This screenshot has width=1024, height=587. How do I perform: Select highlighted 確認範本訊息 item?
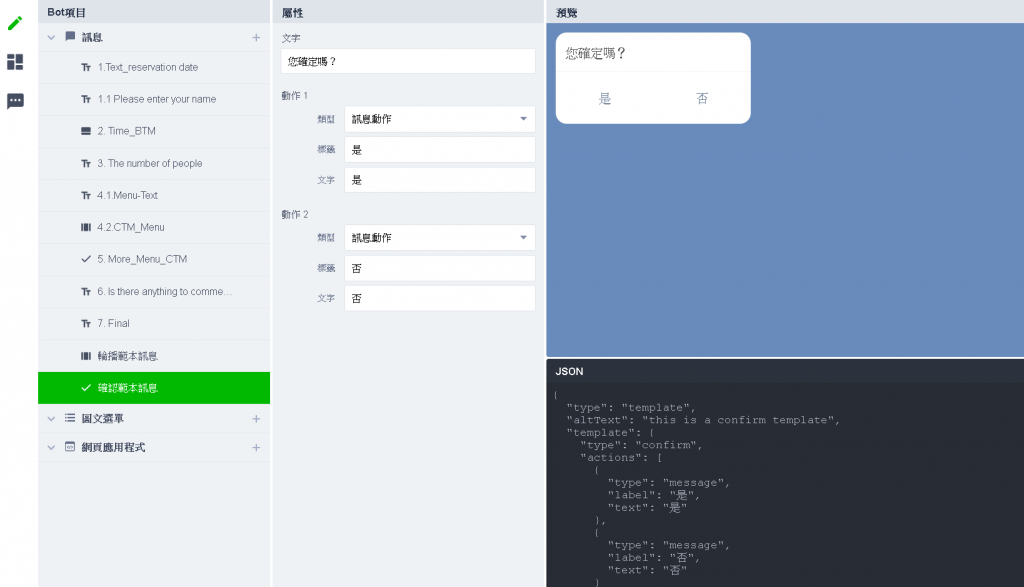pos(154,388)
